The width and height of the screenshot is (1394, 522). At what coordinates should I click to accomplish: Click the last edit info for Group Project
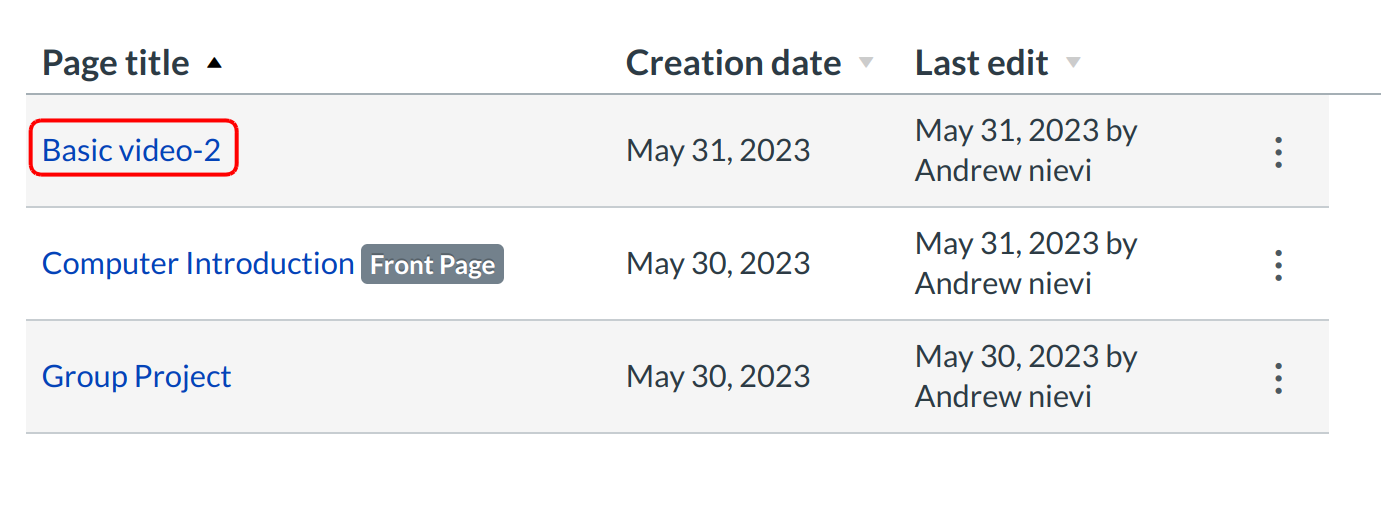1026,377
